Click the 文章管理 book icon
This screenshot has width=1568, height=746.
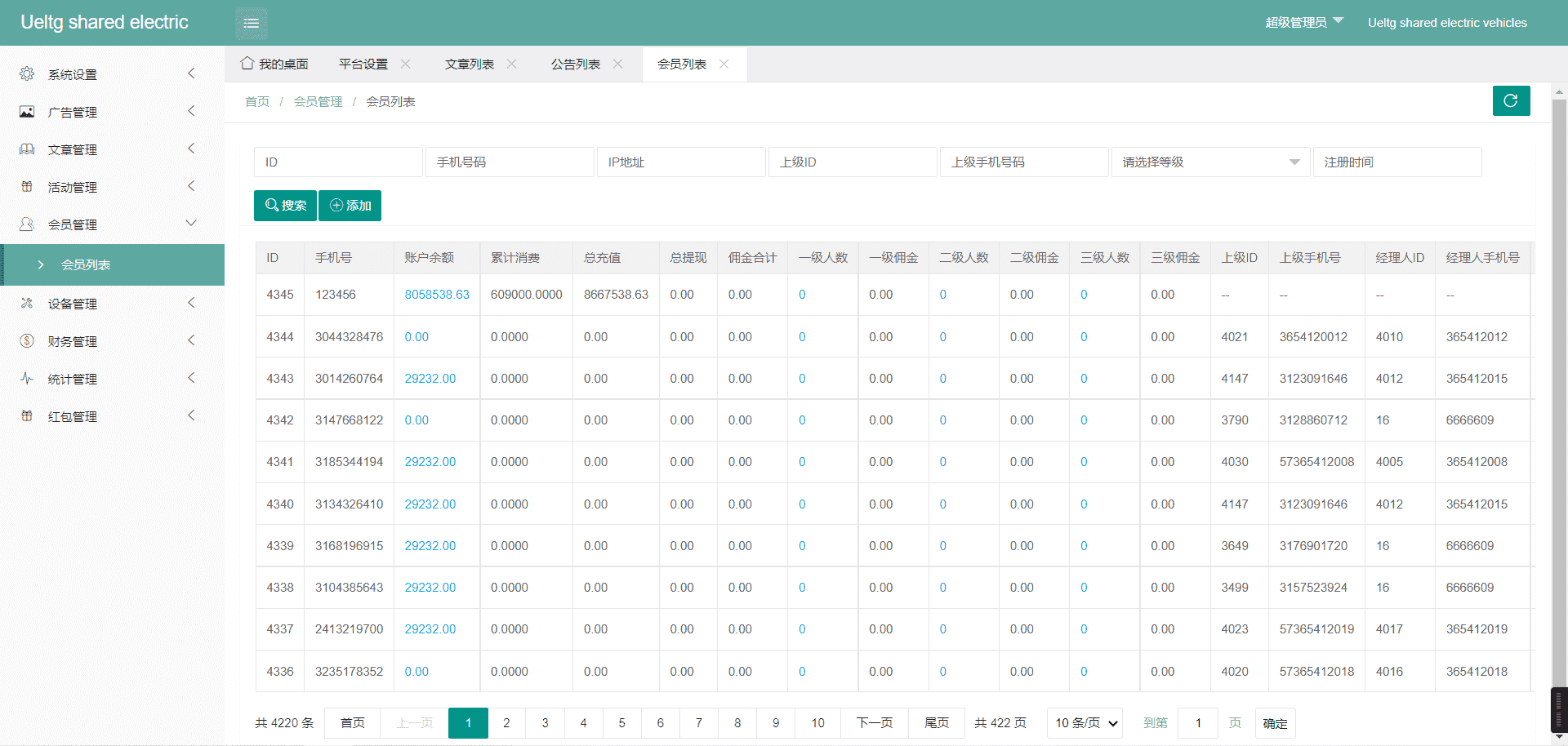[x=27, y=149]
